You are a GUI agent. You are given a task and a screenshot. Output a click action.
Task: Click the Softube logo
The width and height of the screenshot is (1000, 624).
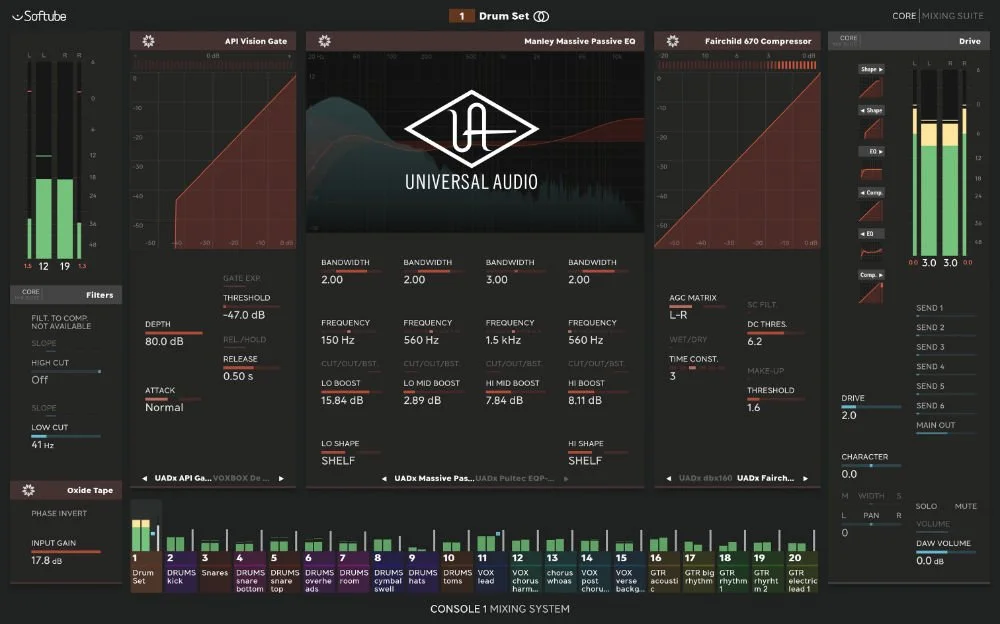pyautogui.click(x=40, y=16)
